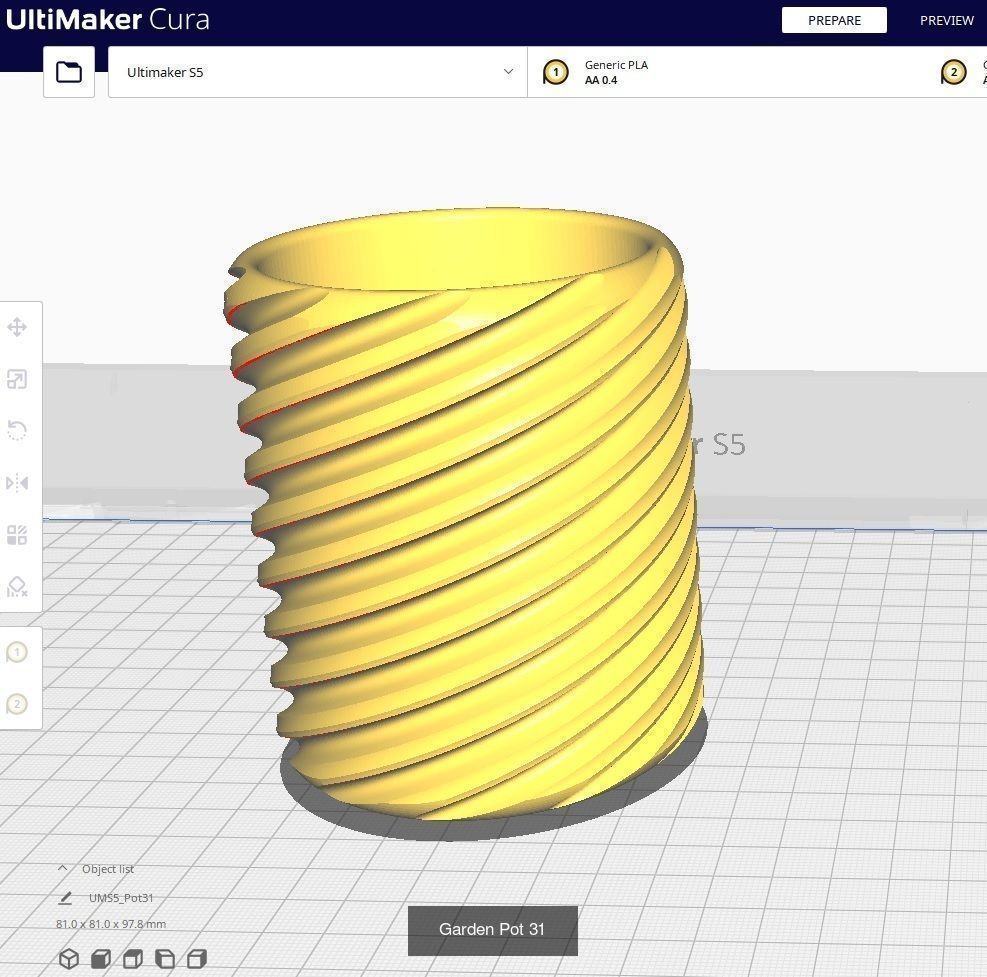Switch to left side view icon
This screenshot has height=977, width=987.
pos(165,959)
